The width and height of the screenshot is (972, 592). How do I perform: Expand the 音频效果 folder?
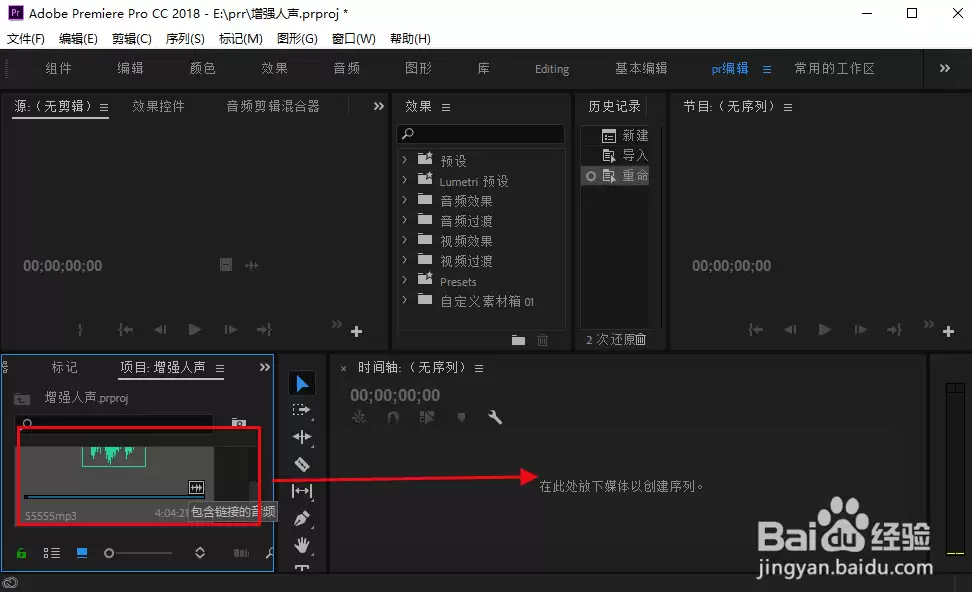404,200
